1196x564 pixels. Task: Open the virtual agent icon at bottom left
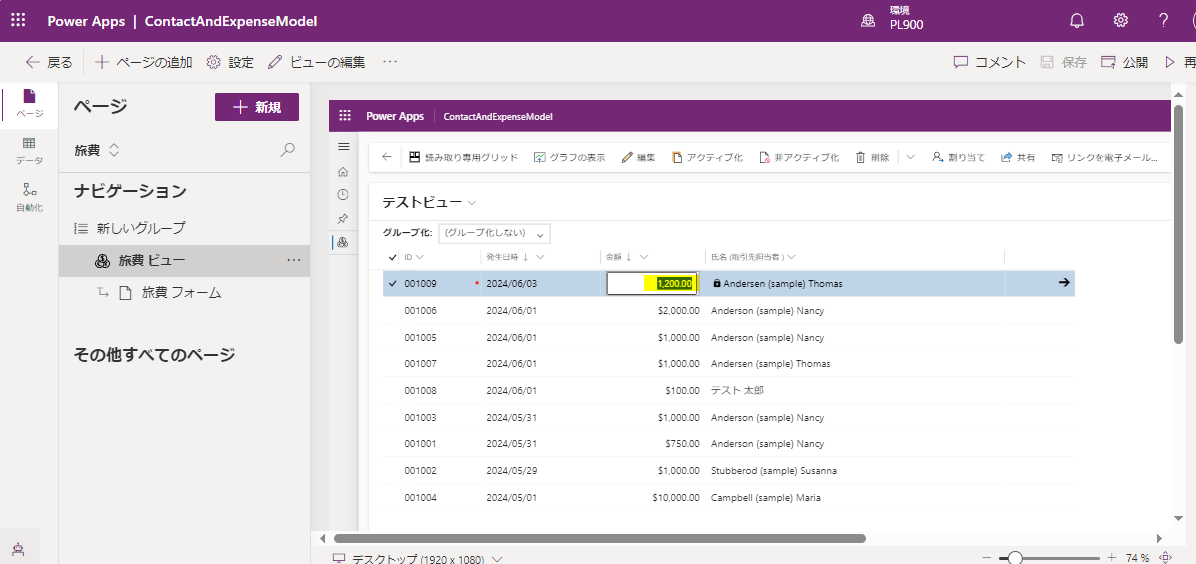click(19, 548)
